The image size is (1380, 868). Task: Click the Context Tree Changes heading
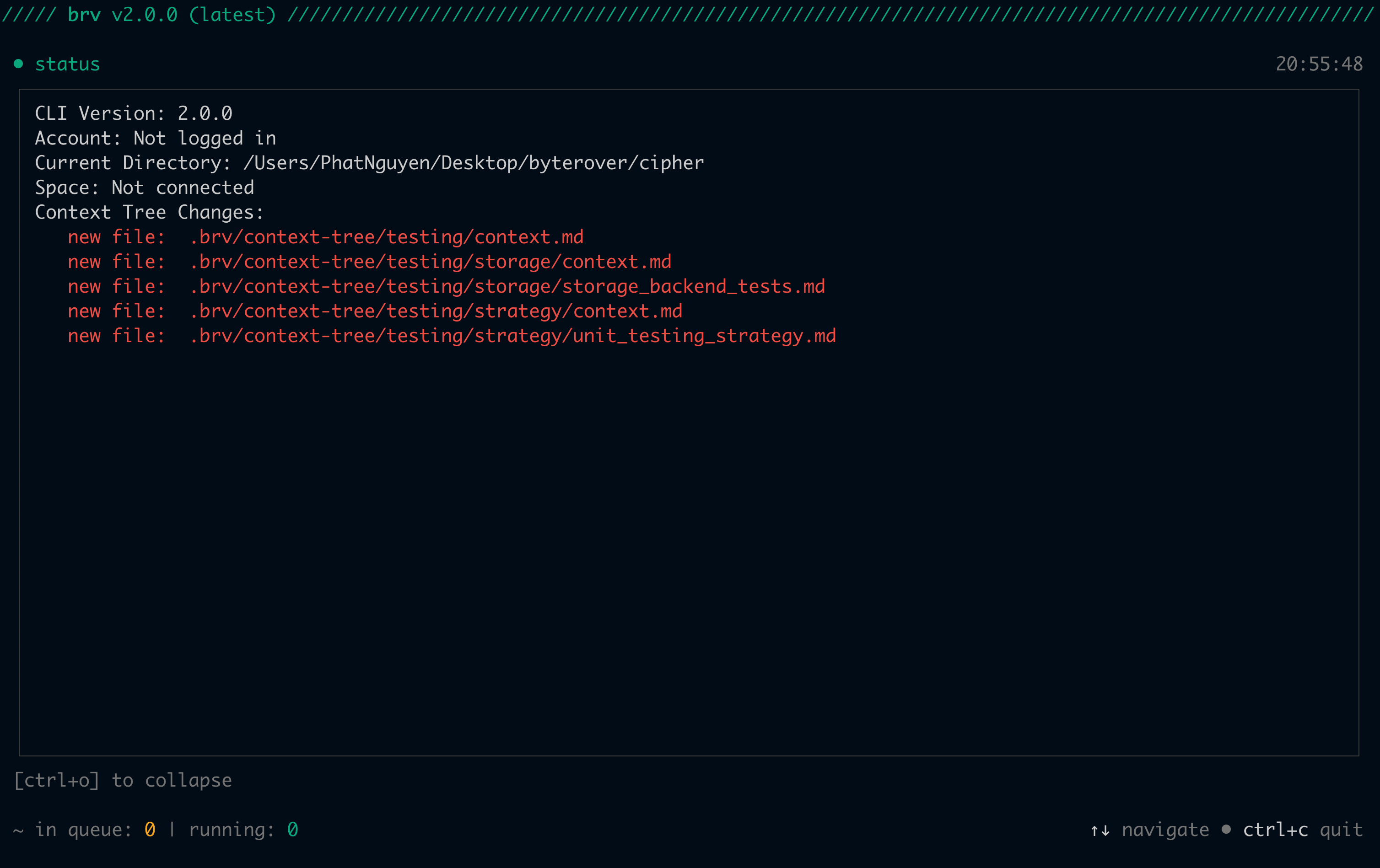[149, 213]
